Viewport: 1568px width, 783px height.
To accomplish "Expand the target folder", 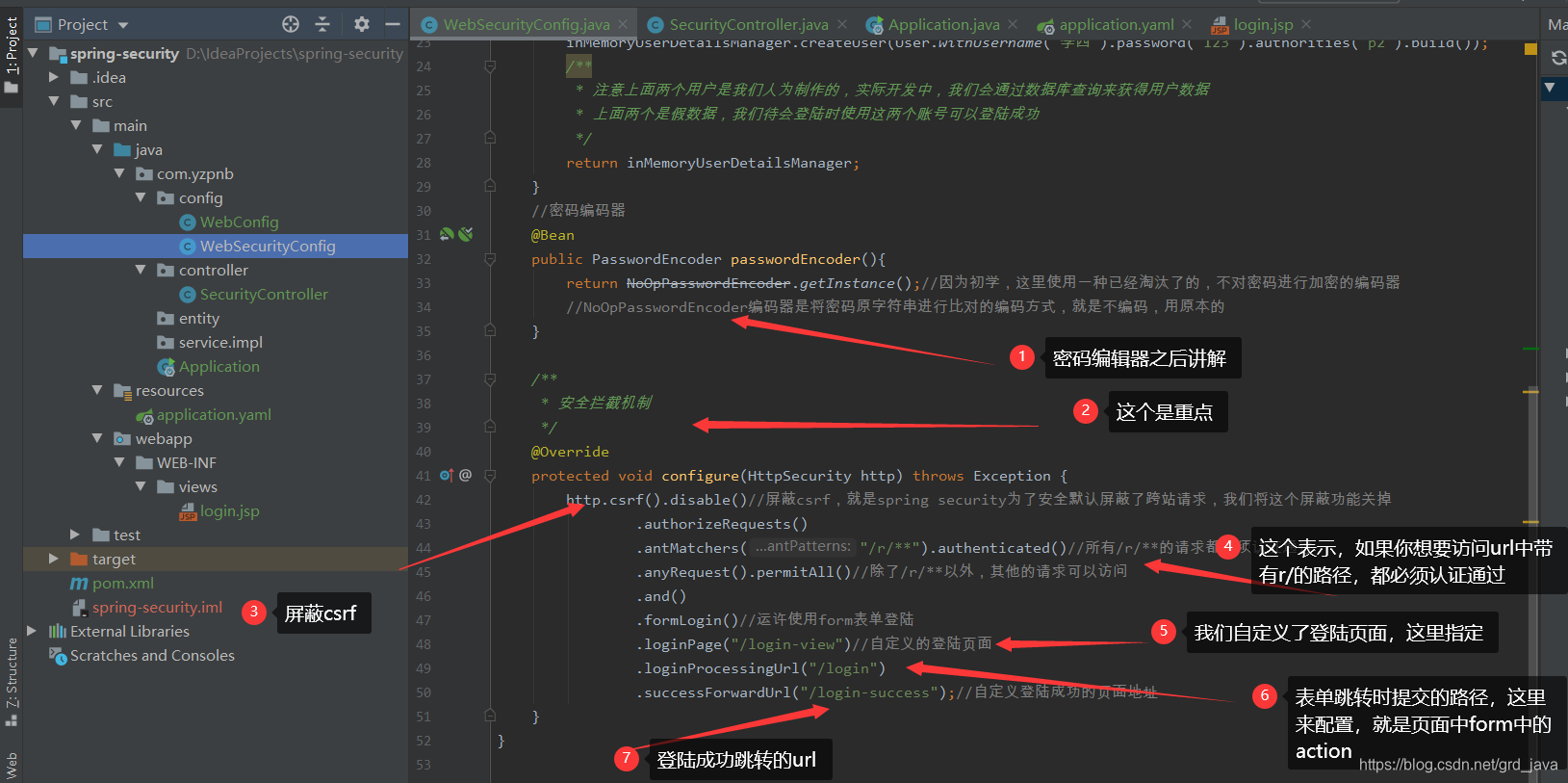I will click(54, 559).
